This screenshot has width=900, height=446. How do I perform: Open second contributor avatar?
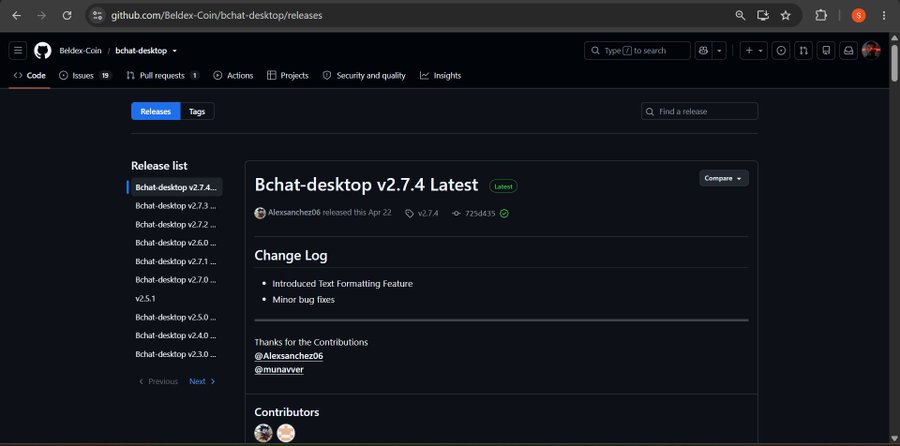[286, 433]
